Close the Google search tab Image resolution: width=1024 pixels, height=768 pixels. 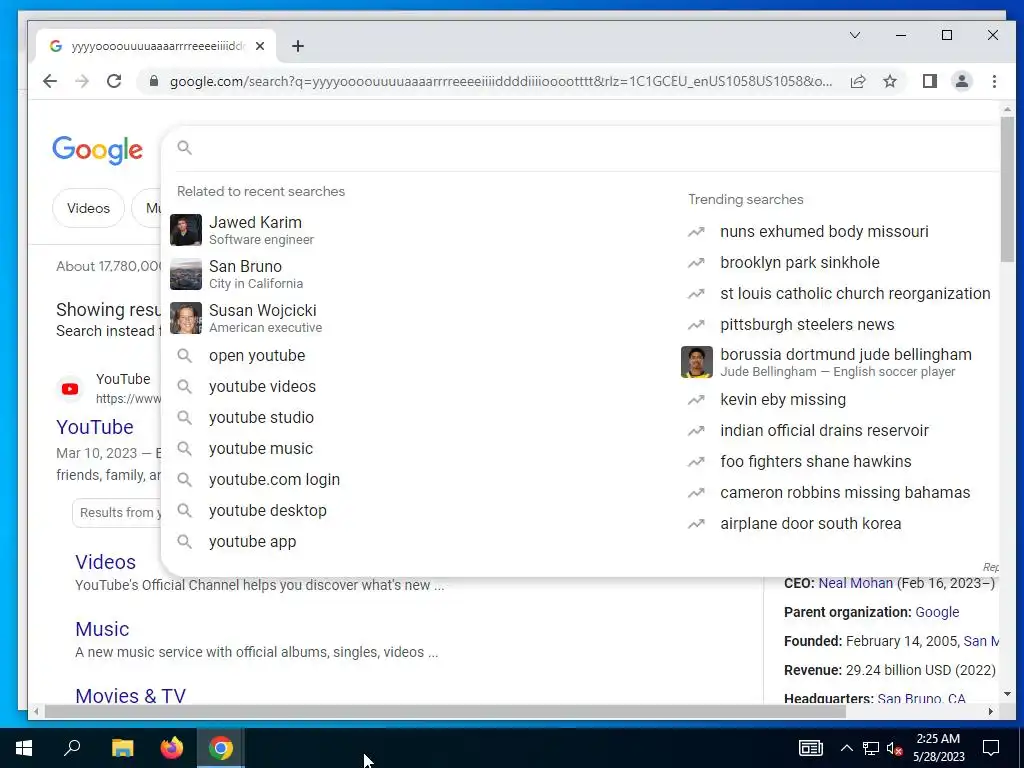[260, 46]
